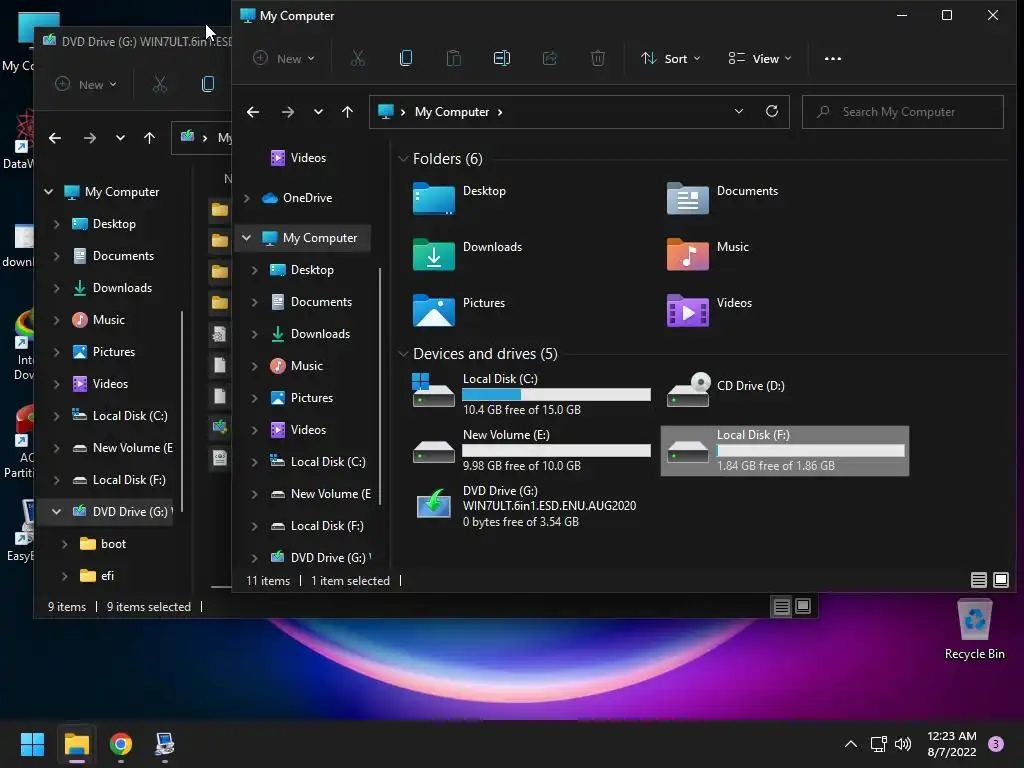Open the Downloads folder in Folders group
This screenshot has width=1024, height=768.
click(468, 254)
